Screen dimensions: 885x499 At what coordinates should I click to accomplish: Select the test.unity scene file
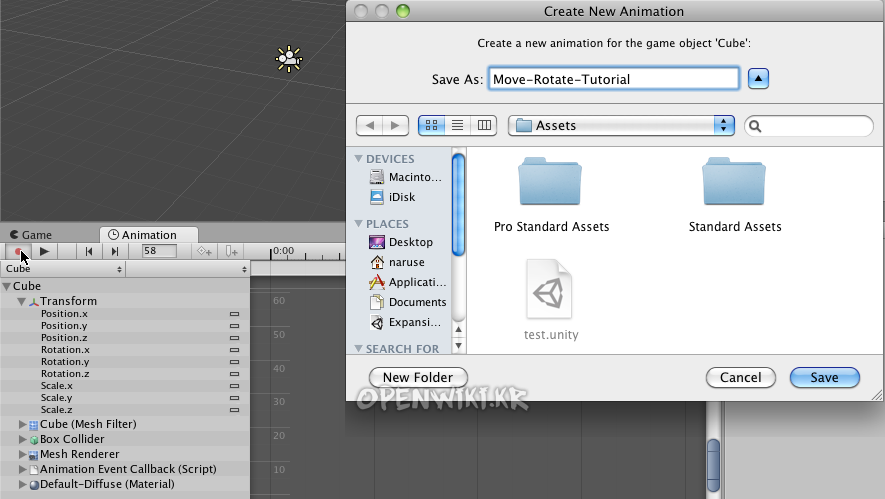point(550,300)
